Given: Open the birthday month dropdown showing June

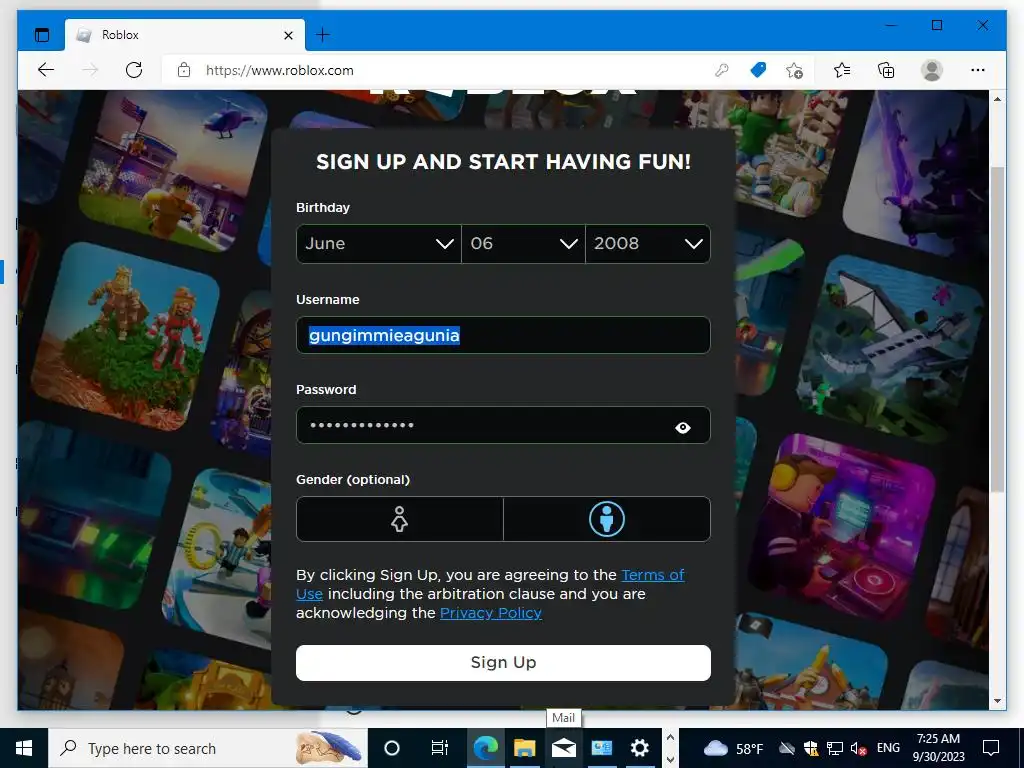Looking at the screenshot, I should [x=379, y=244].
